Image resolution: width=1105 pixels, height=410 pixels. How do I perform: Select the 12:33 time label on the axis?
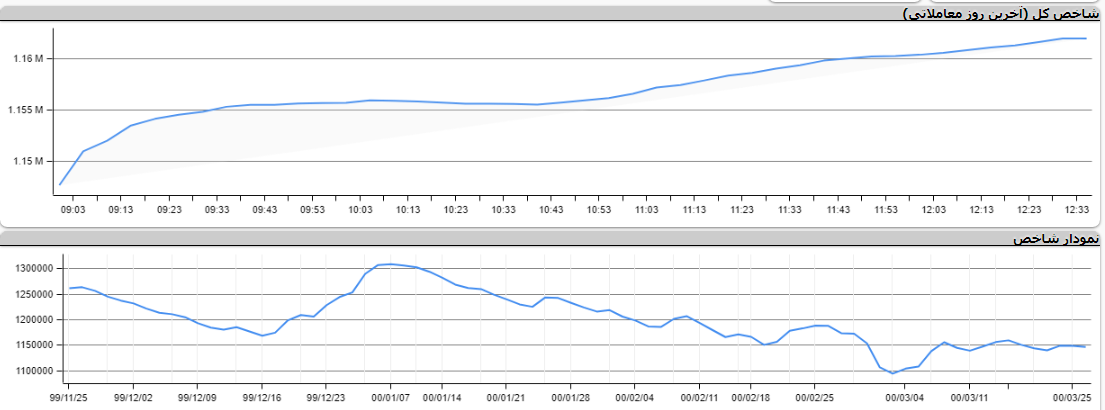1078,210
